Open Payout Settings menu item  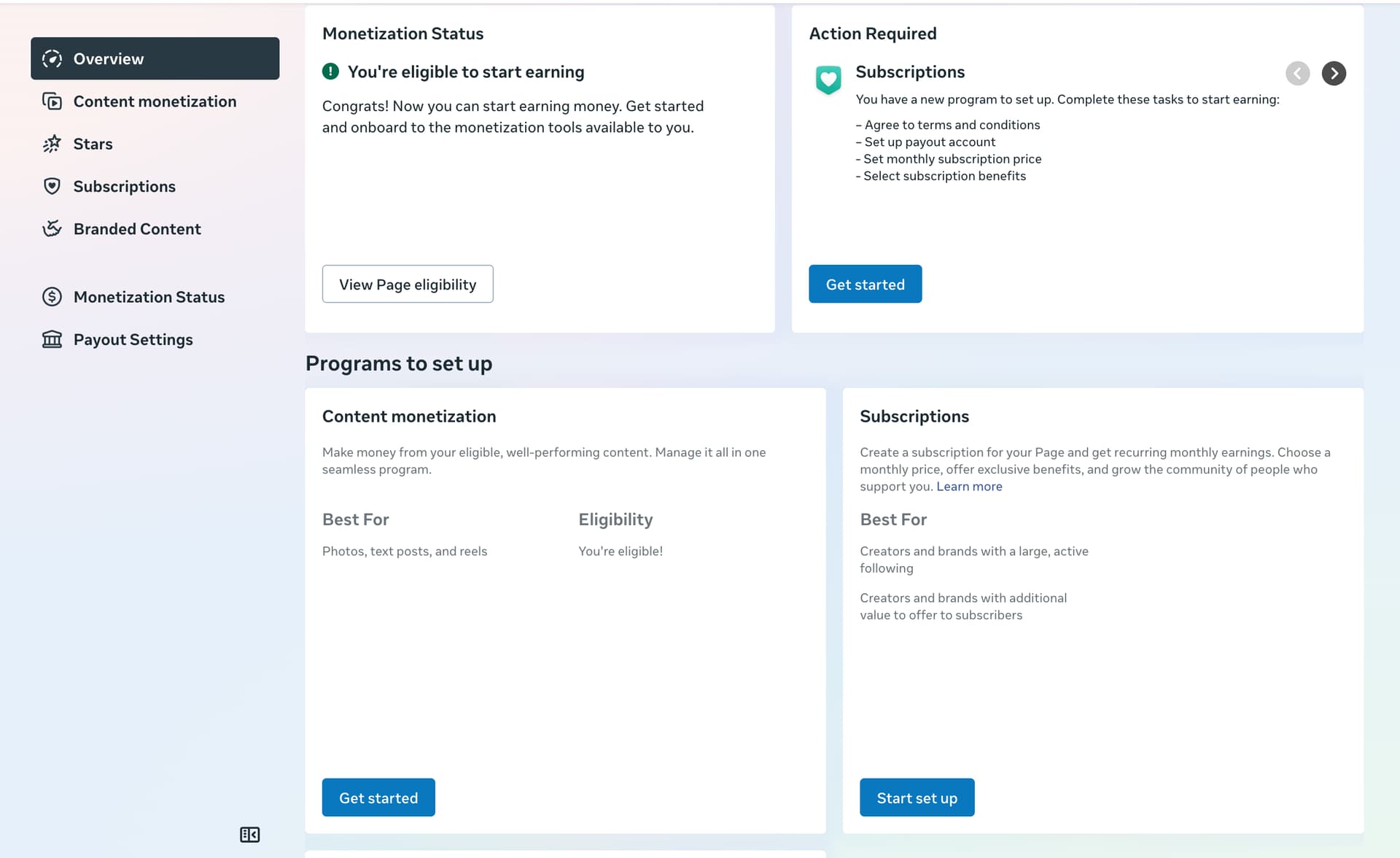133,339
